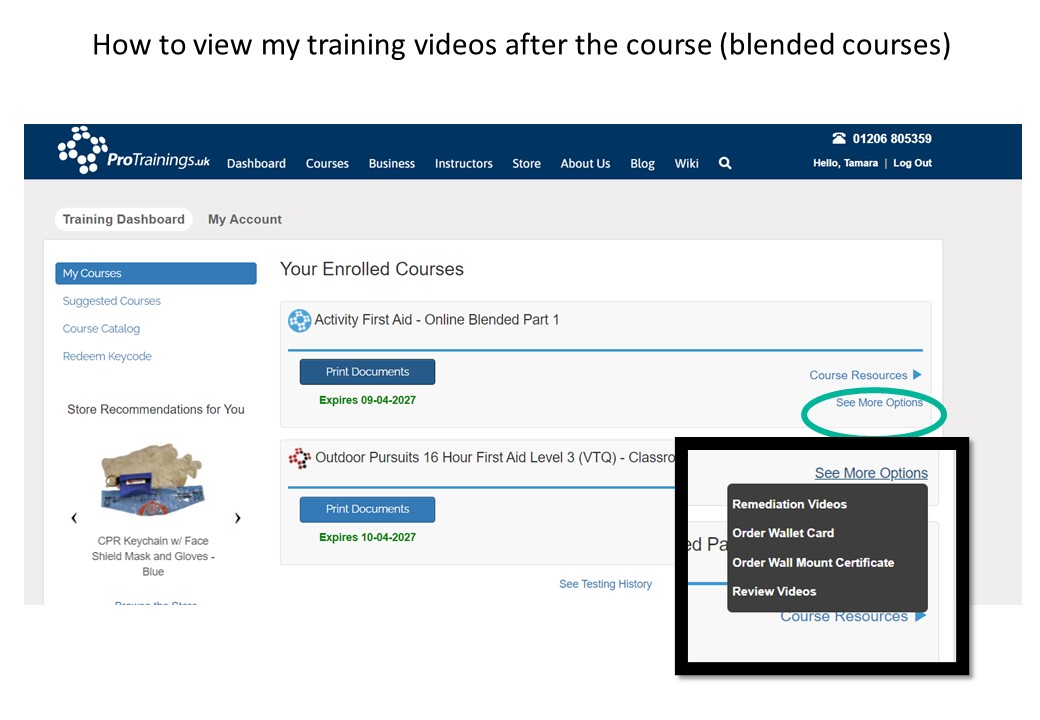Print Documents for Activity First Aid

point(367,372)
